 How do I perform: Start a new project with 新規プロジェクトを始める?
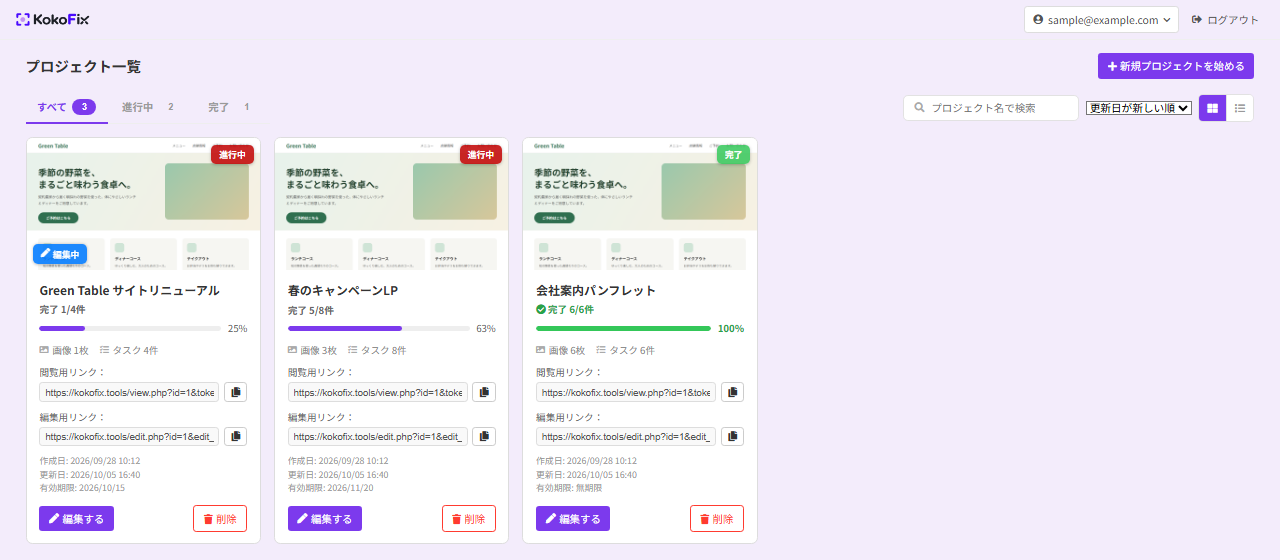tap(1175, 66)
